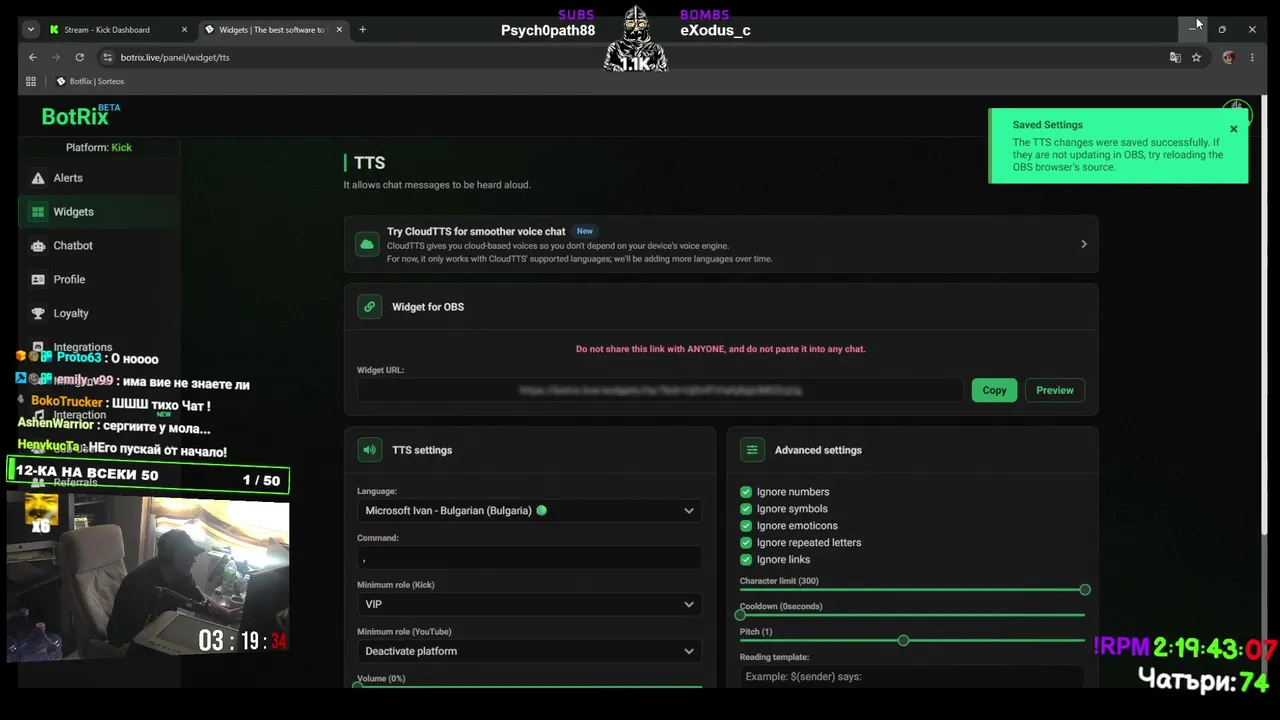Screen dimensions: 1280x720
Task: Click the translate page icon
Action: pyautogui.click(x=1175, y=57)
